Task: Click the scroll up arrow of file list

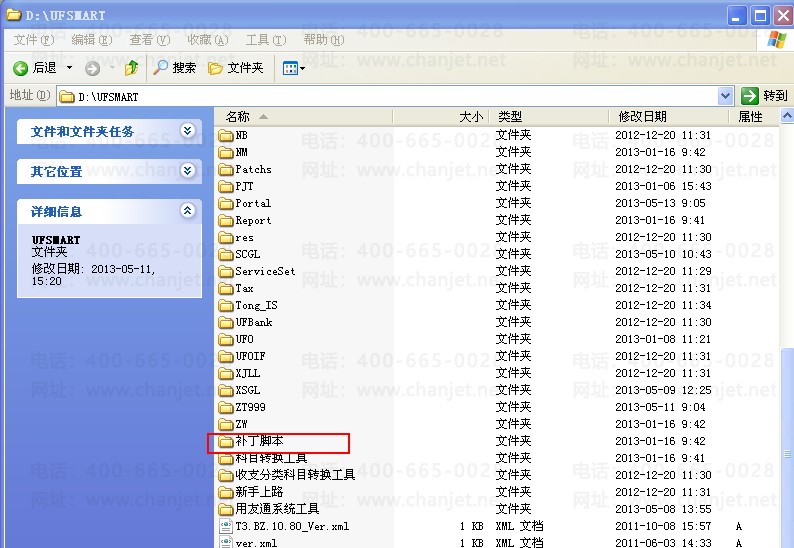Action: [787, 116]
